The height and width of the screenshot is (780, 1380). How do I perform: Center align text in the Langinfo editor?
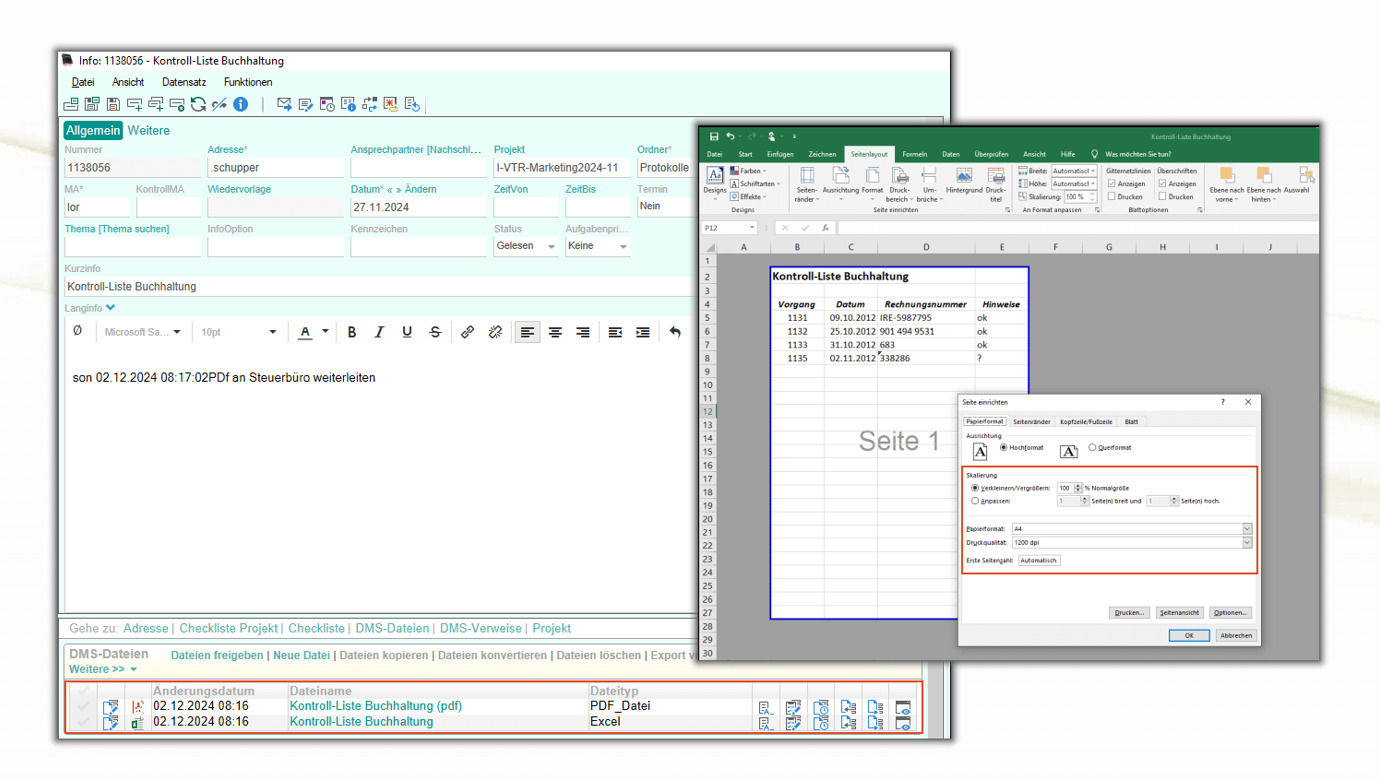click(x=555, y=332)
